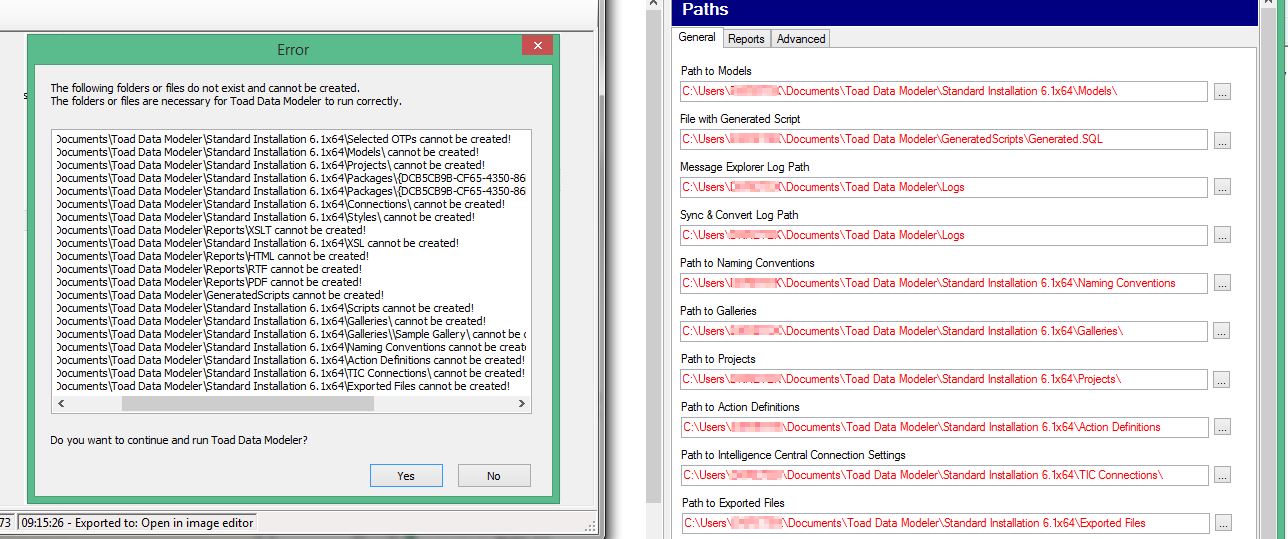Click the Intelligence Central Connection Settings field
Viewport: 1288px width, 539px height.
point(943,475)
